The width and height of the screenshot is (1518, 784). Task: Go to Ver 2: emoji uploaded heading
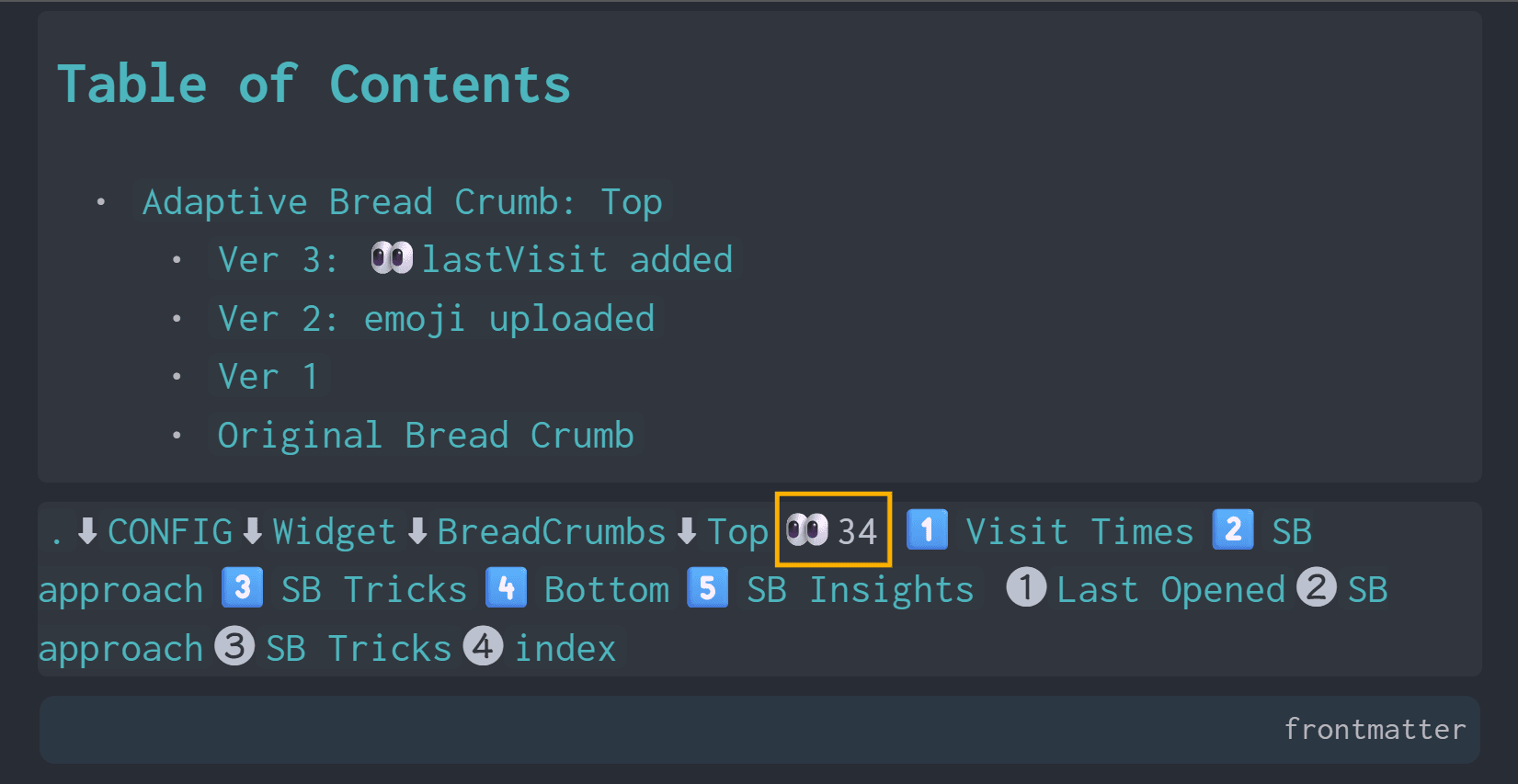(x=436, y=319)
